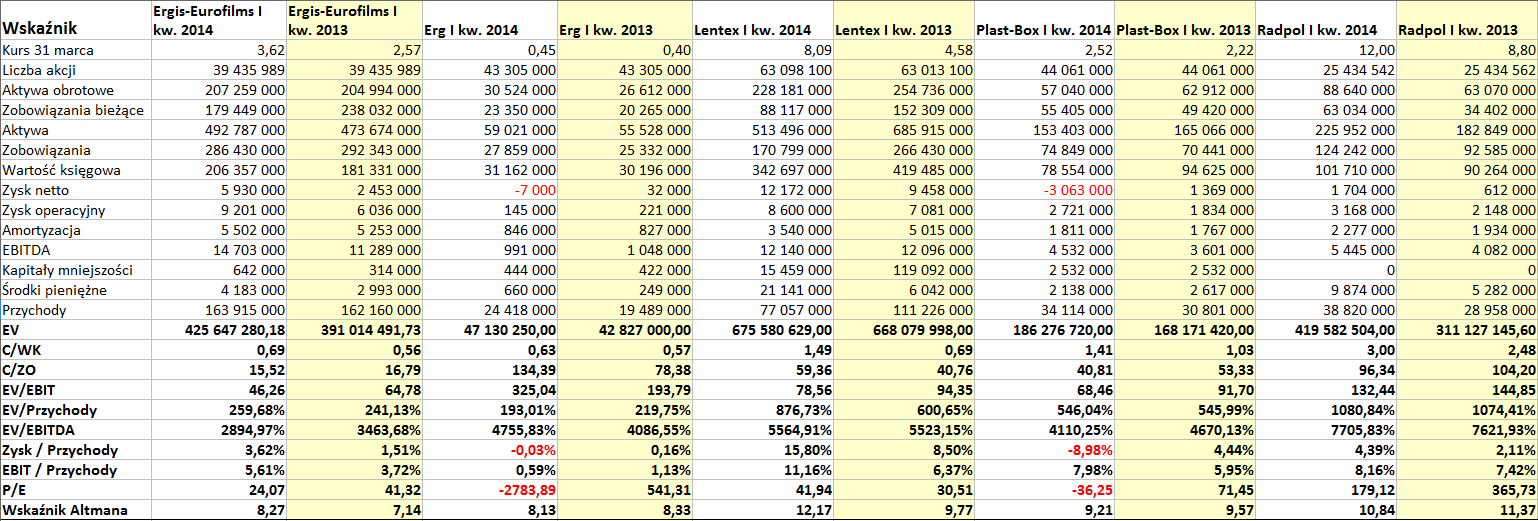Image resolution: width=1538 pixels, height=521 pixels.
Task: Click the 1080,84% EV/Przychody cell
Action: 1324,410
